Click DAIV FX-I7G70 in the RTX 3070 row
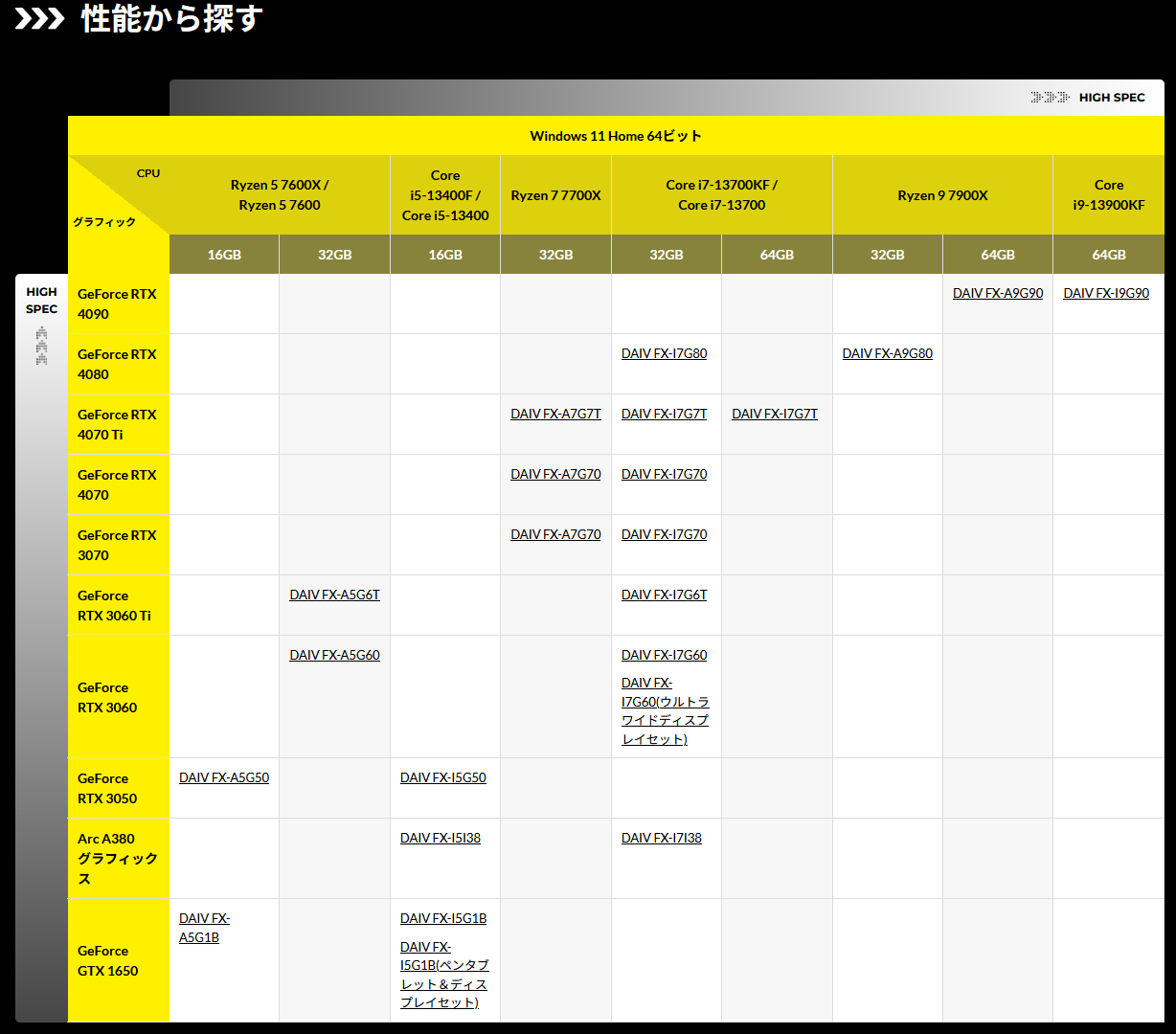 pyautogui.click(x=664, y=534)
